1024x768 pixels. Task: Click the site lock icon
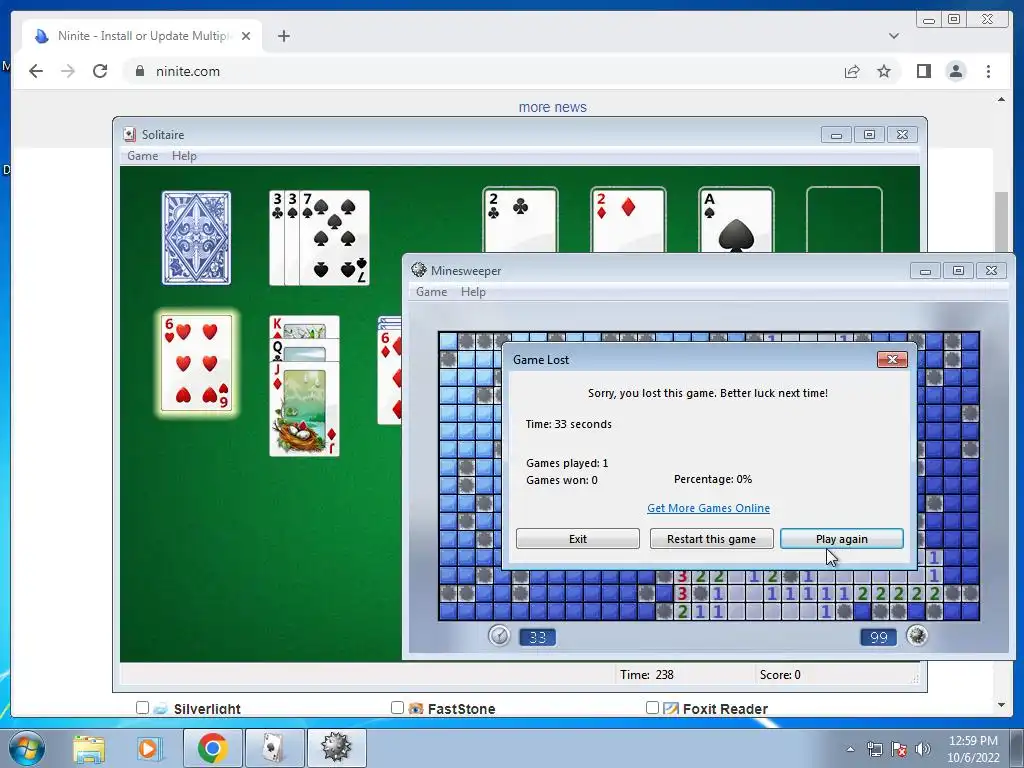pyautogui.click(x=139, y=71)
